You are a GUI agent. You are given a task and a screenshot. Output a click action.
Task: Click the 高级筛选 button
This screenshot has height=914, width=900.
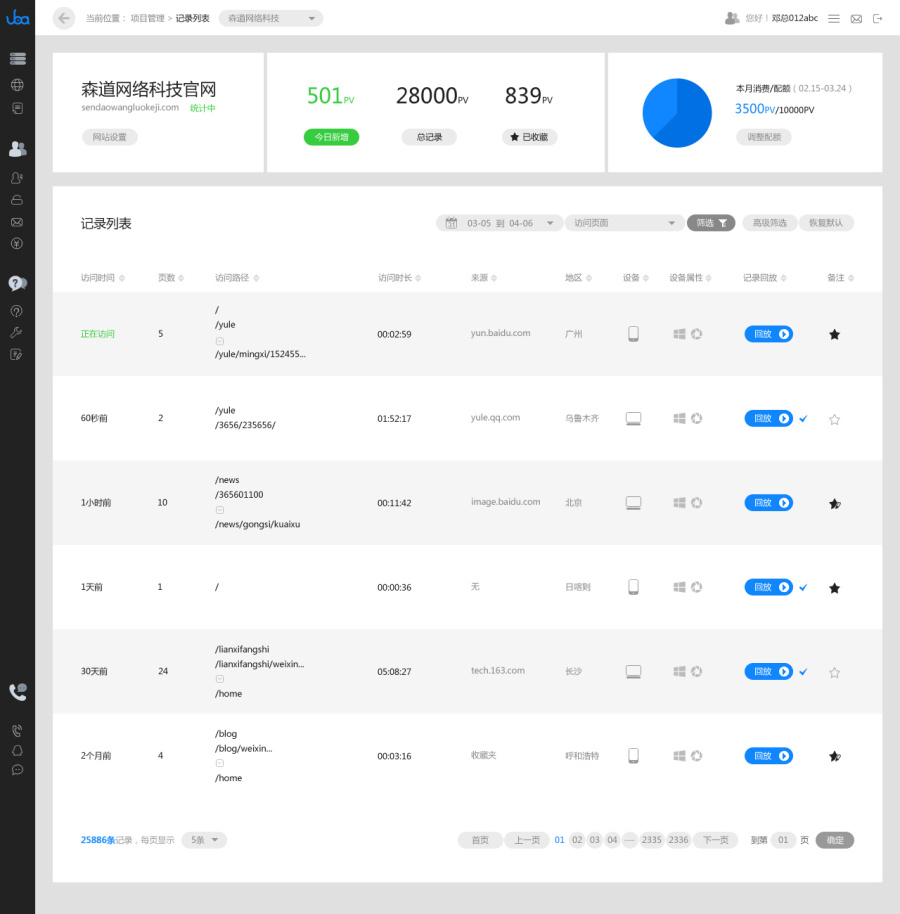click(x=769, y=223)
